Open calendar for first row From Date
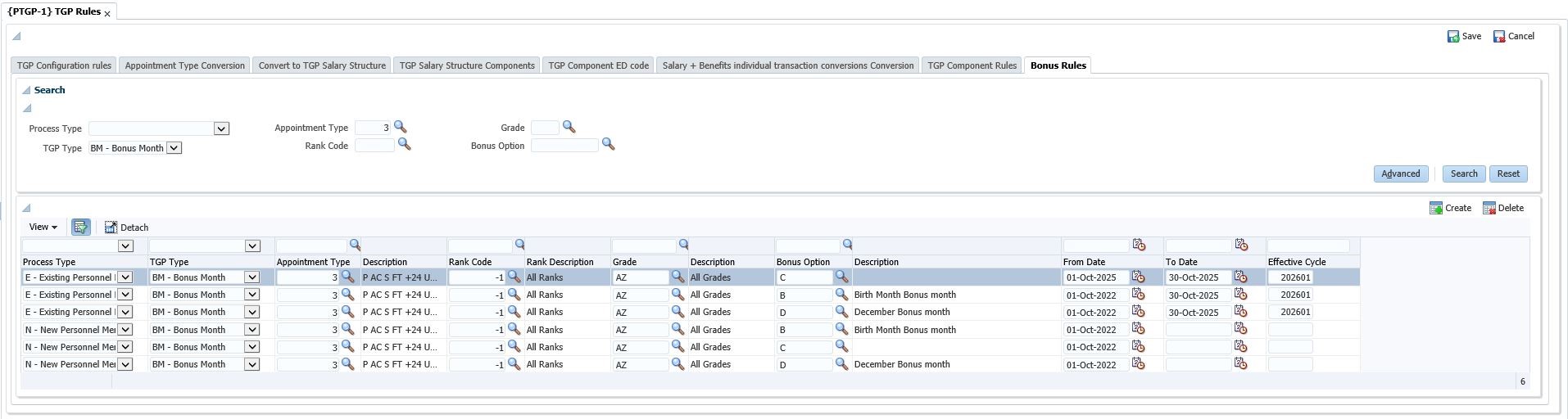Image resolution: width=1568 pixels, height=419 pixels. 1138,277
